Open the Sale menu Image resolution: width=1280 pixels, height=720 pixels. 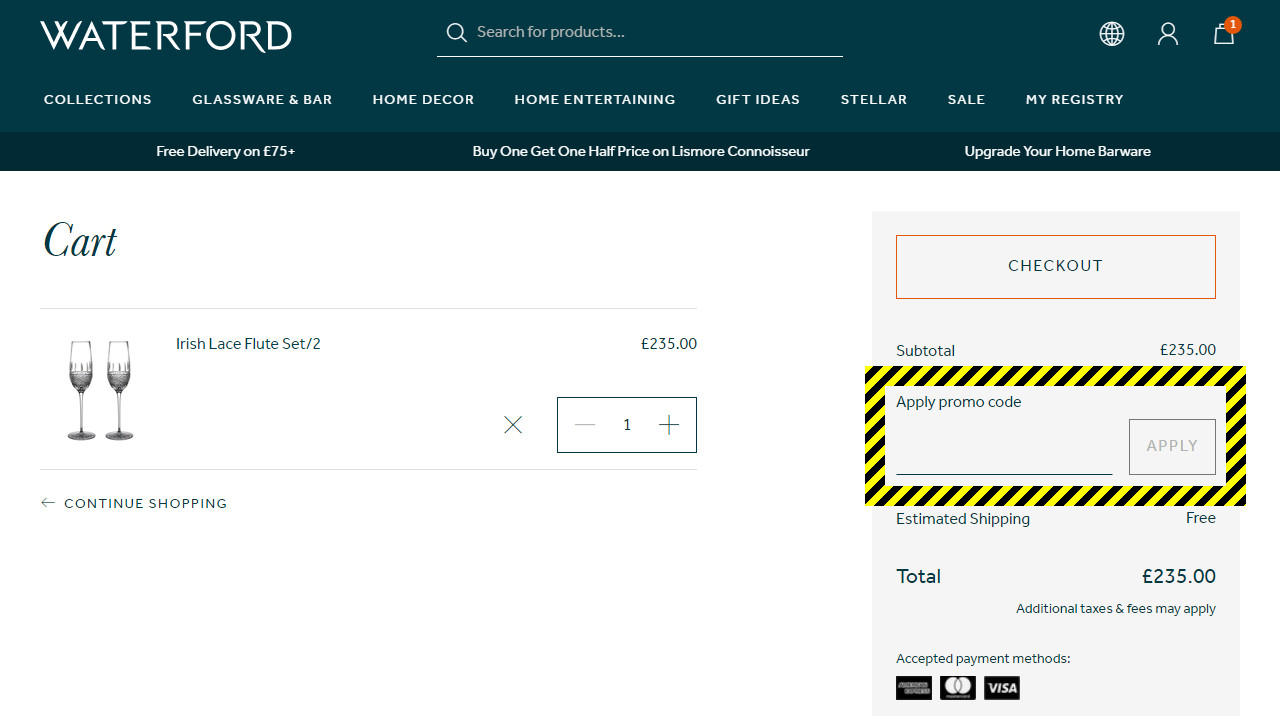(x=966, y=99)
